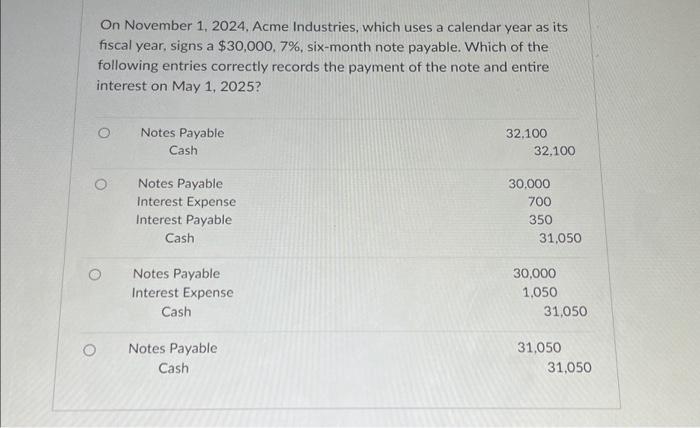This screenshot has height=428, width=700.
Task: Click the Notes Payable 32,100 debit amount
Action: point(526,133)
